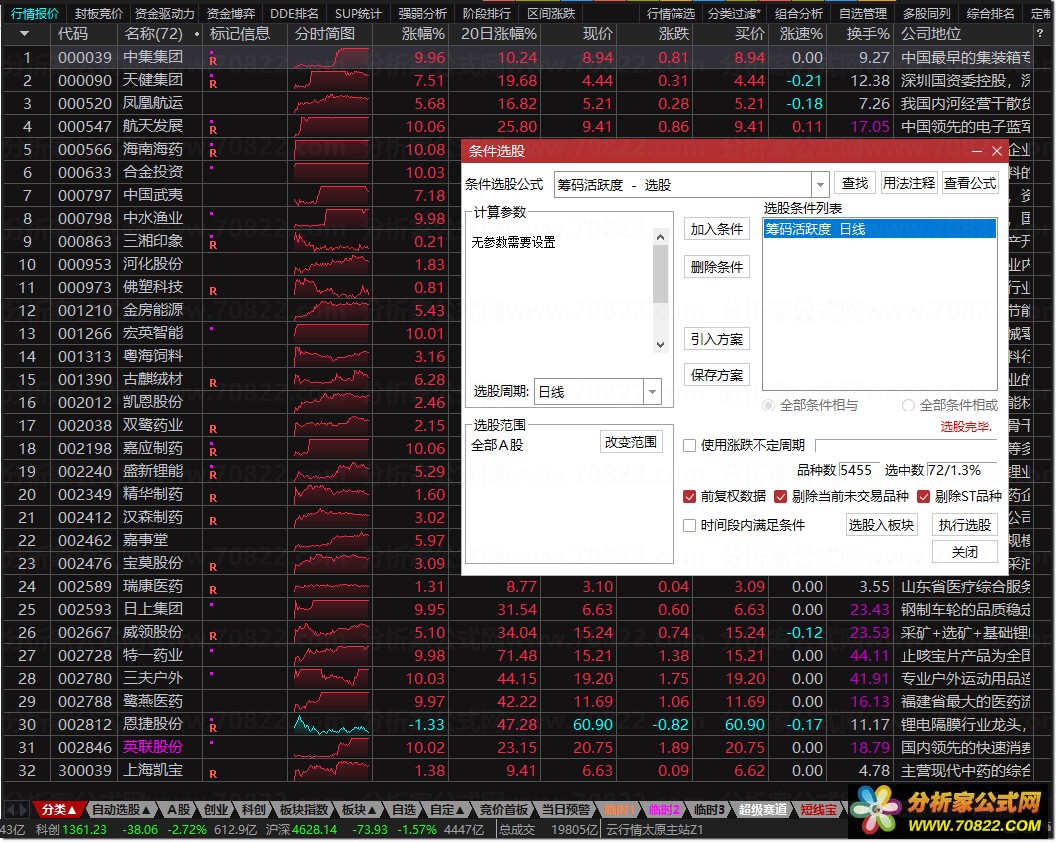Open the intraday mini chart for 三夫户外
Image resolution: width=1058 pixels, height=842 pixels.
[331, 679]
